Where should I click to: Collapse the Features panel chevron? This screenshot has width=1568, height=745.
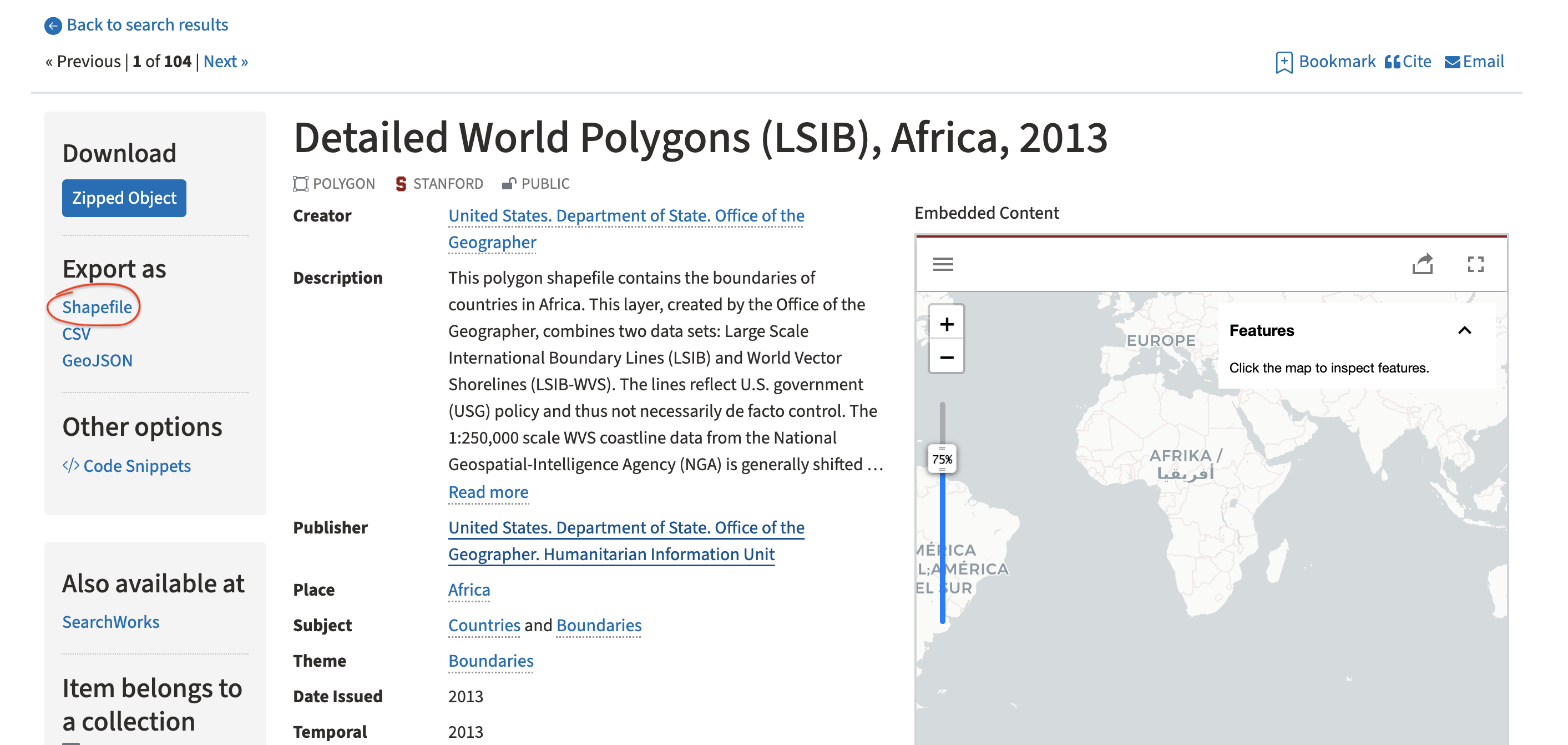[x=1465, y=331]
